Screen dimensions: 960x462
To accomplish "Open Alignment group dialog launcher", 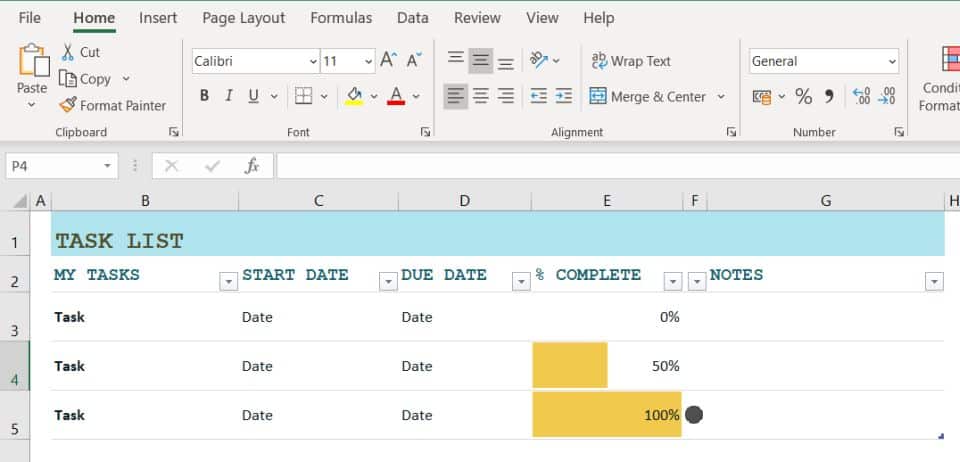I will (731, 132).
